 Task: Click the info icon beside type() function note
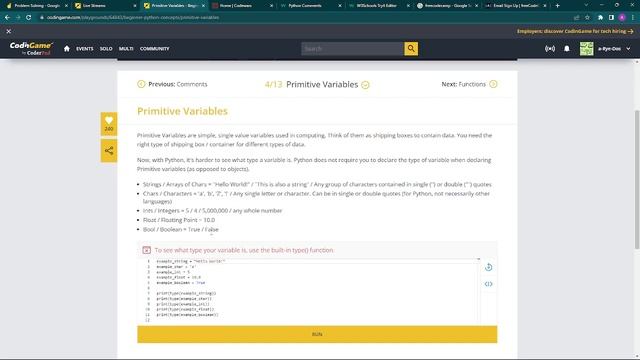[x=147, y=250]
